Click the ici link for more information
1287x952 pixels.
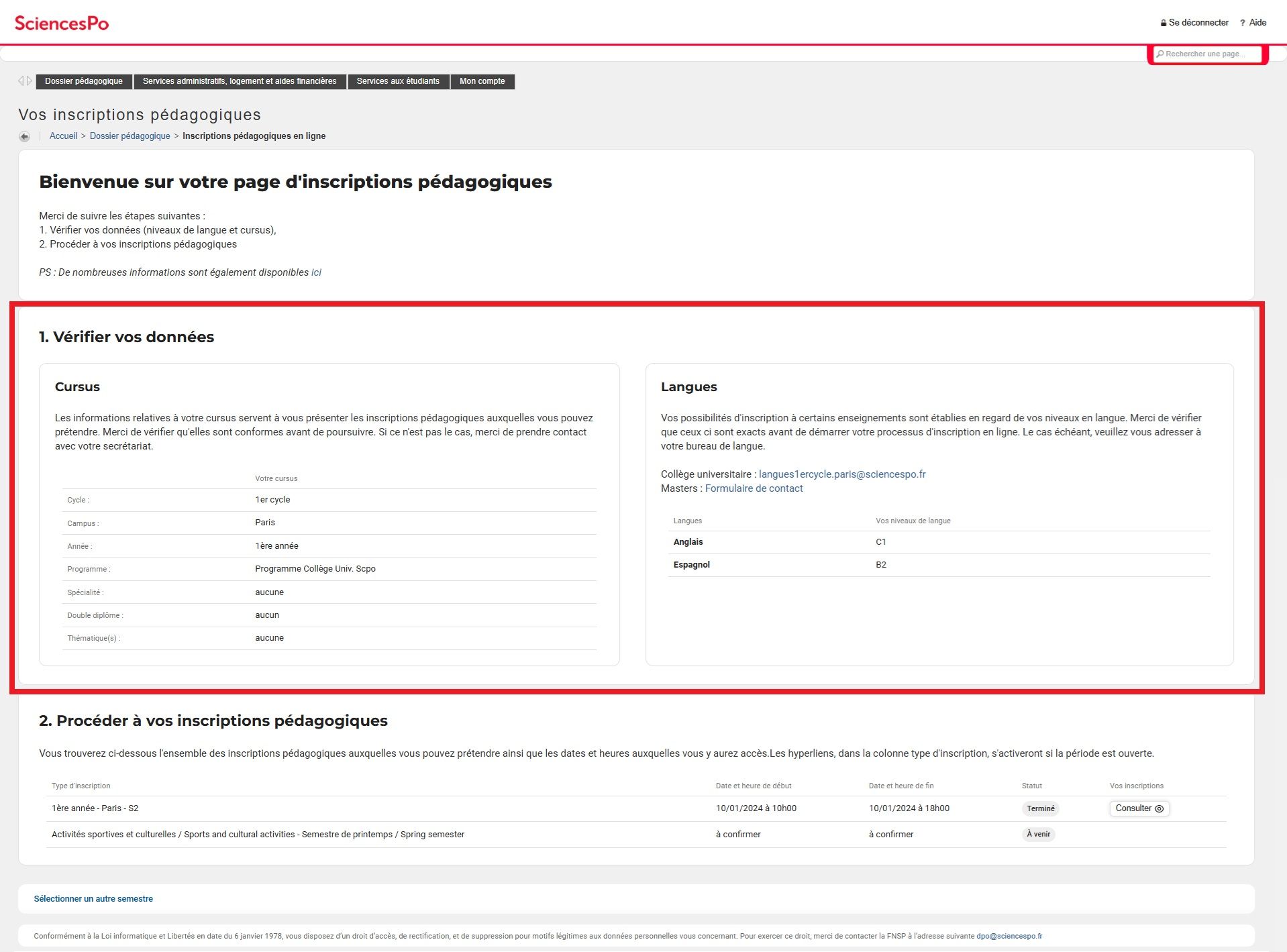click(316, 272)
